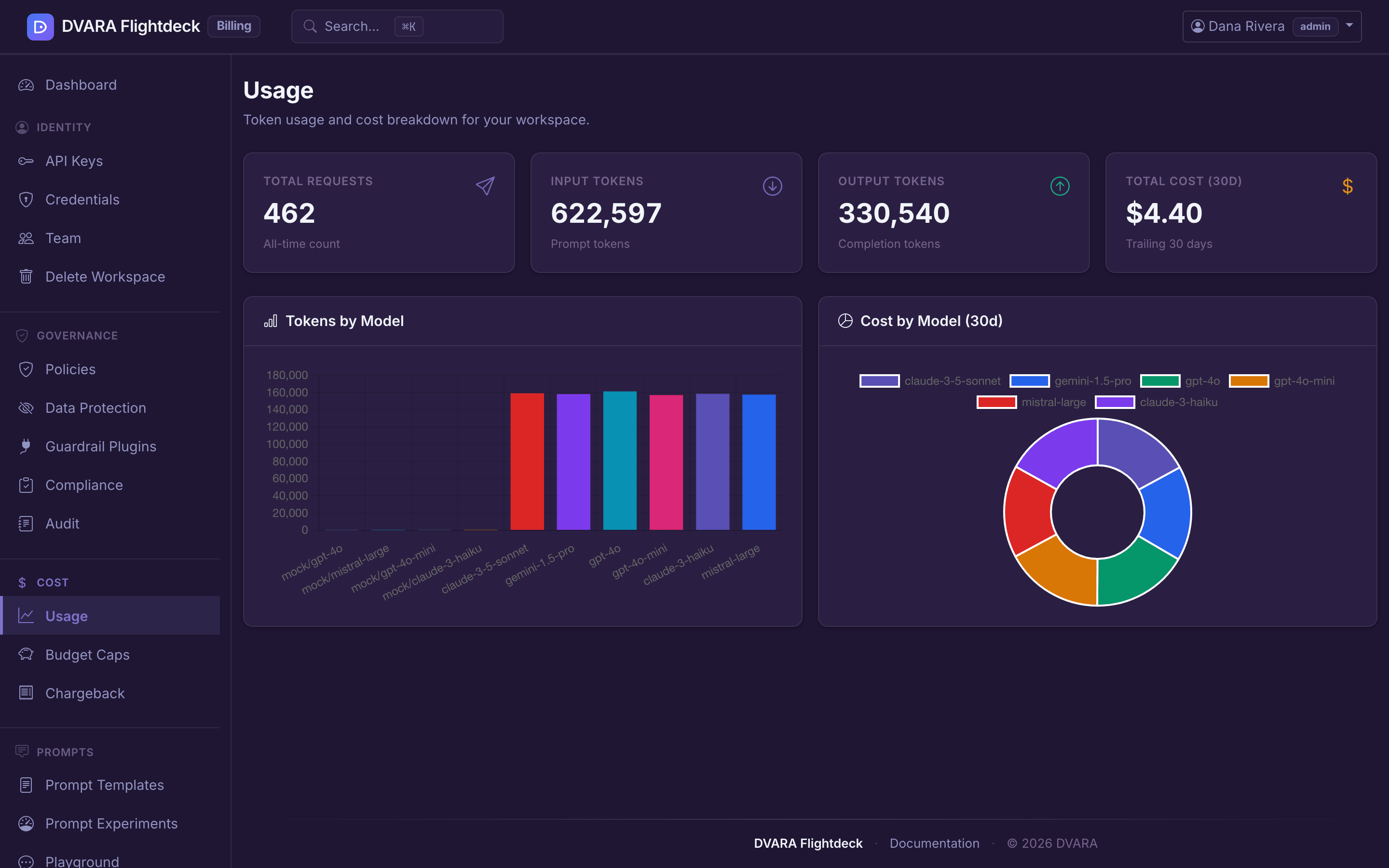
Task: Click the API Keys key icon
Action: [x=26, y=162]
